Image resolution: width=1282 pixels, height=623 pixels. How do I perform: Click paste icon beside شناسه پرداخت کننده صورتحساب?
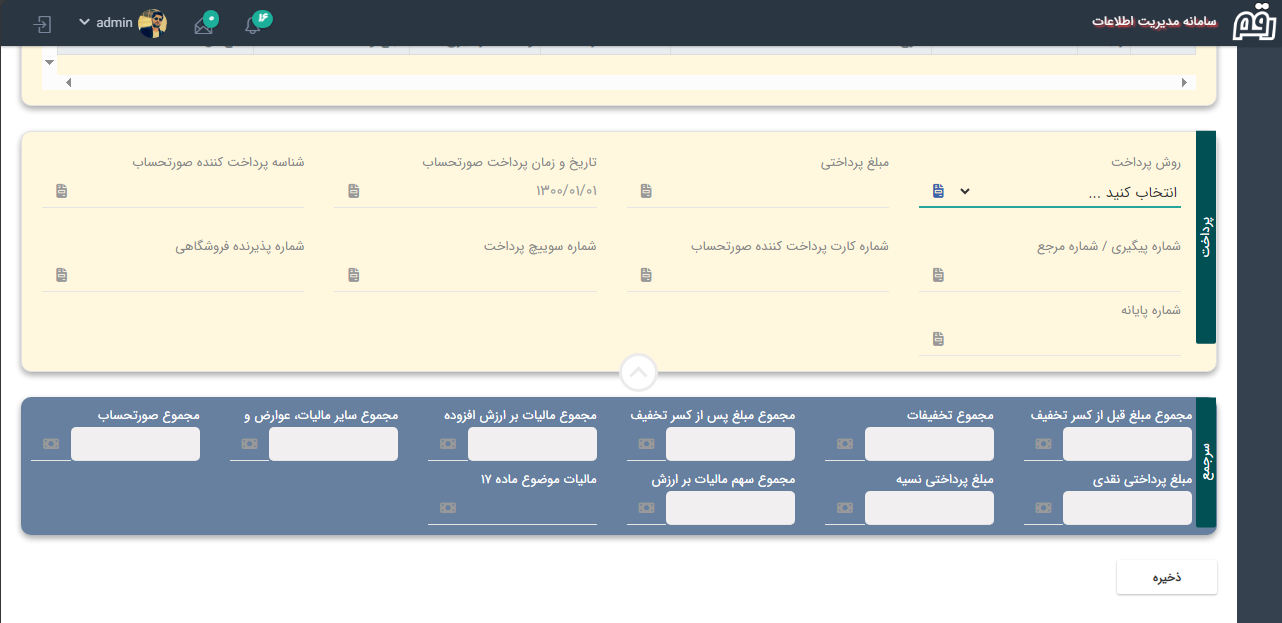[x=61, y=188]
